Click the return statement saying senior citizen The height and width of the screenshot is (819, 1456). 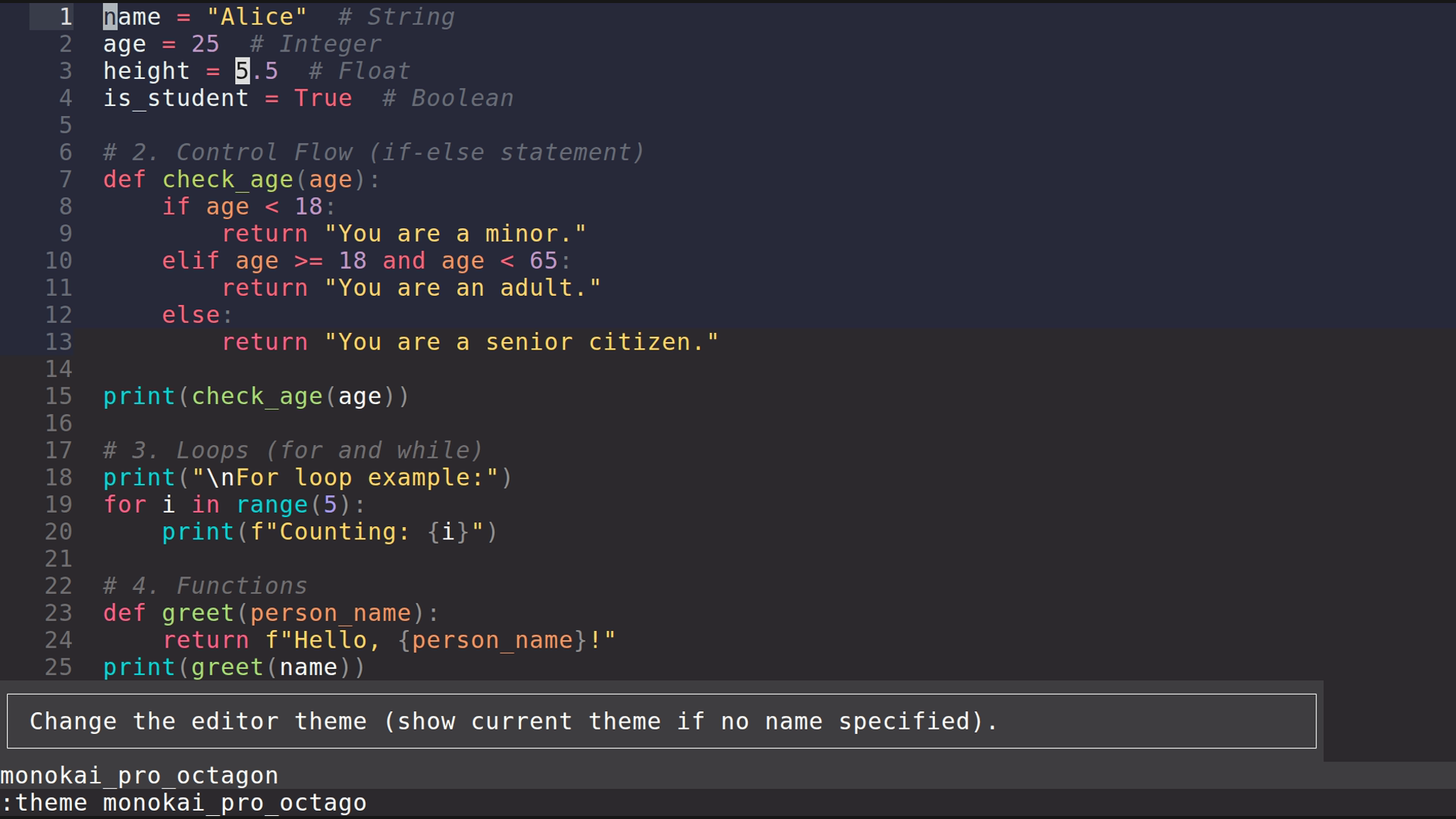(470, 341)
